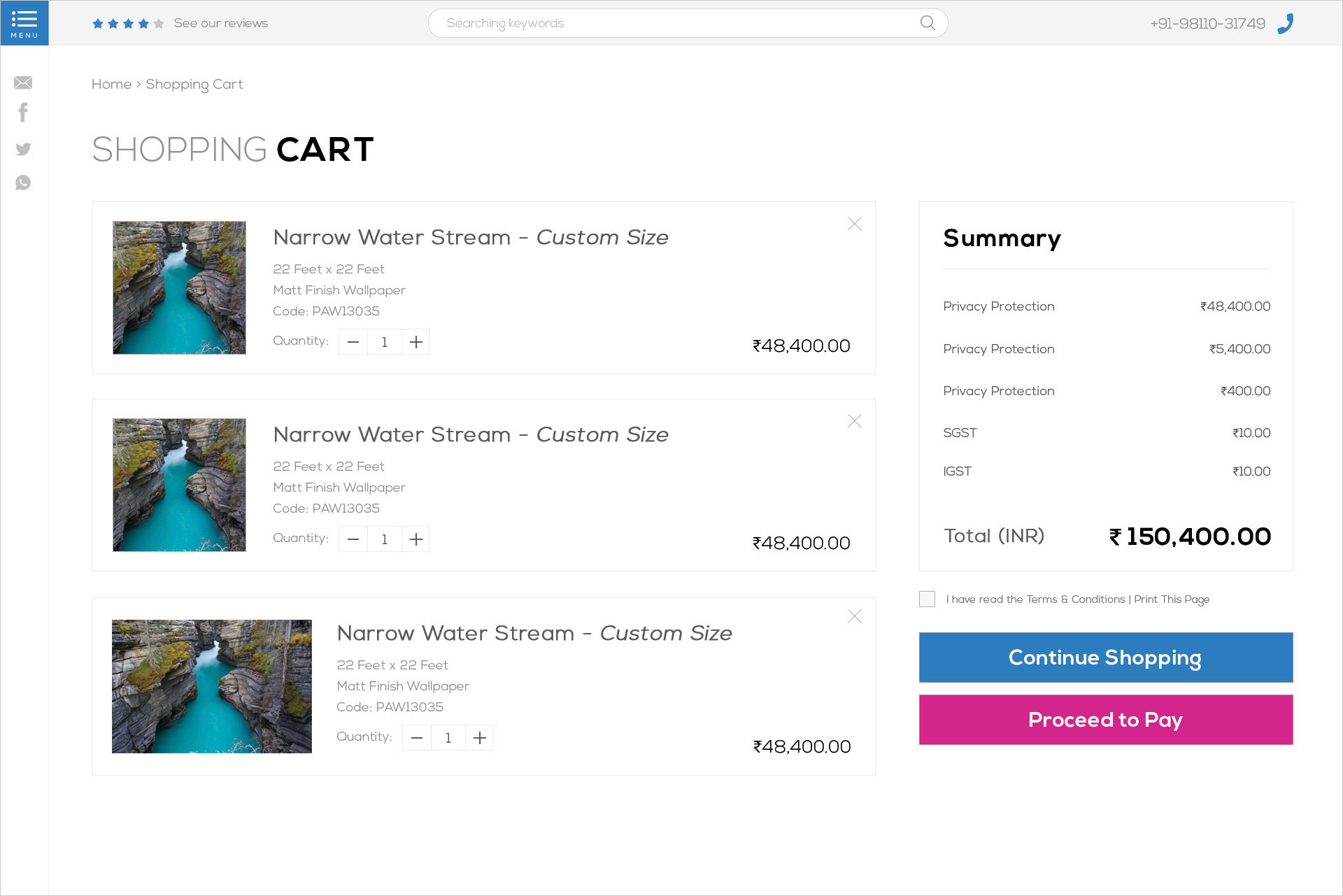This screenshot has width=1343, height=896.
Task: Open the WhatsApp sidebar icon
Action: [x=23, y=183]
